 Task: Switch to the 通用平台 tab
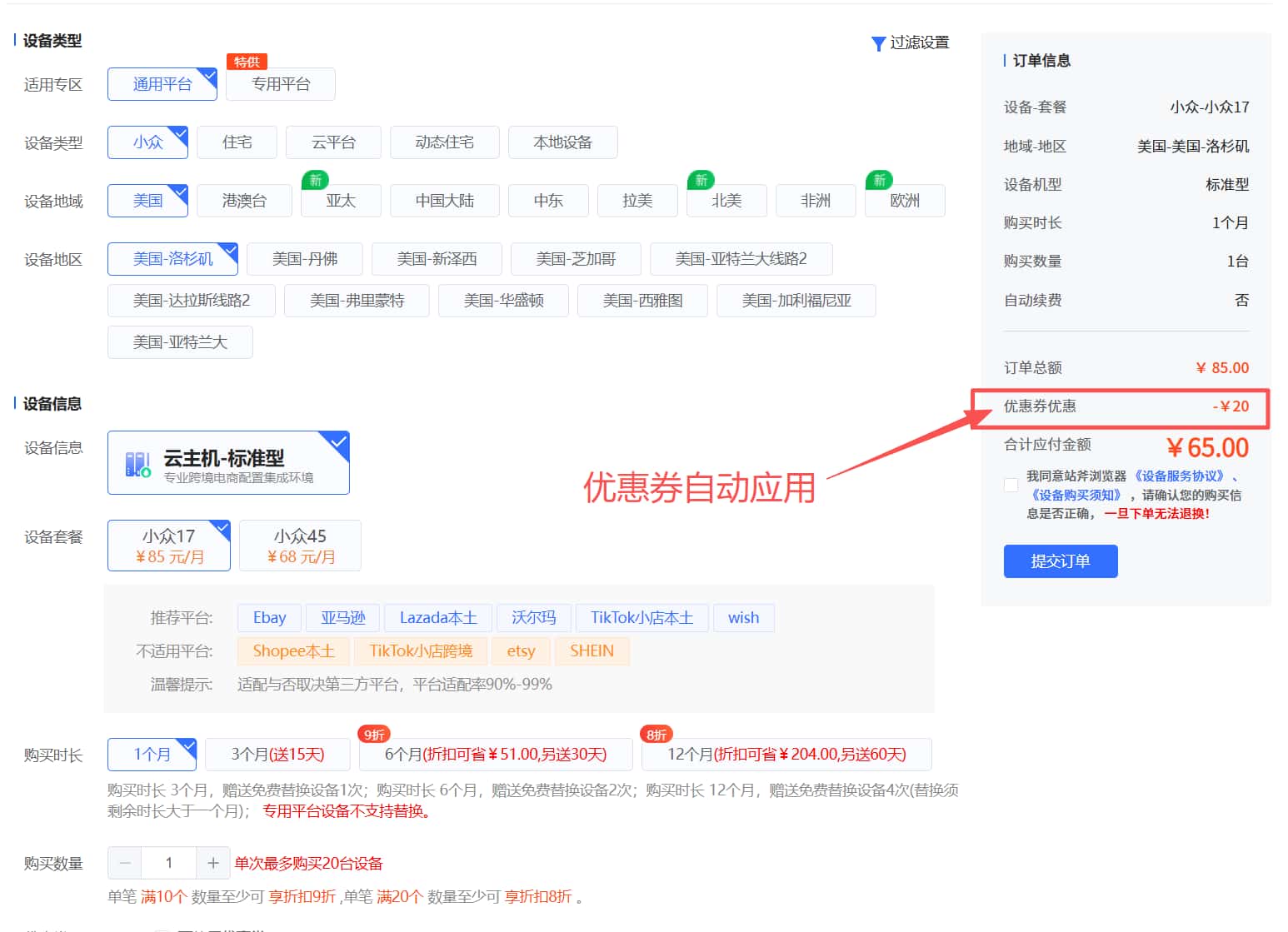point(162,84)
